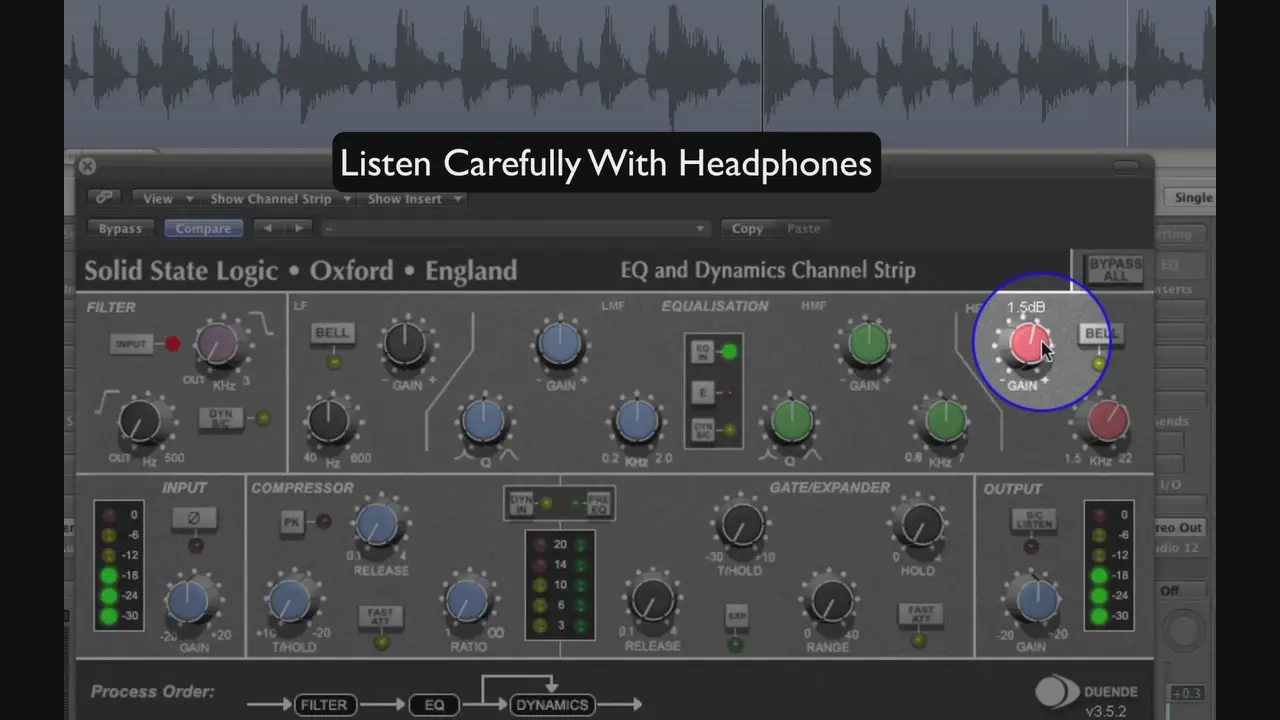Click the low-pass filter KHz knob
Viewport: 1280px width, 720px height.
218,345
